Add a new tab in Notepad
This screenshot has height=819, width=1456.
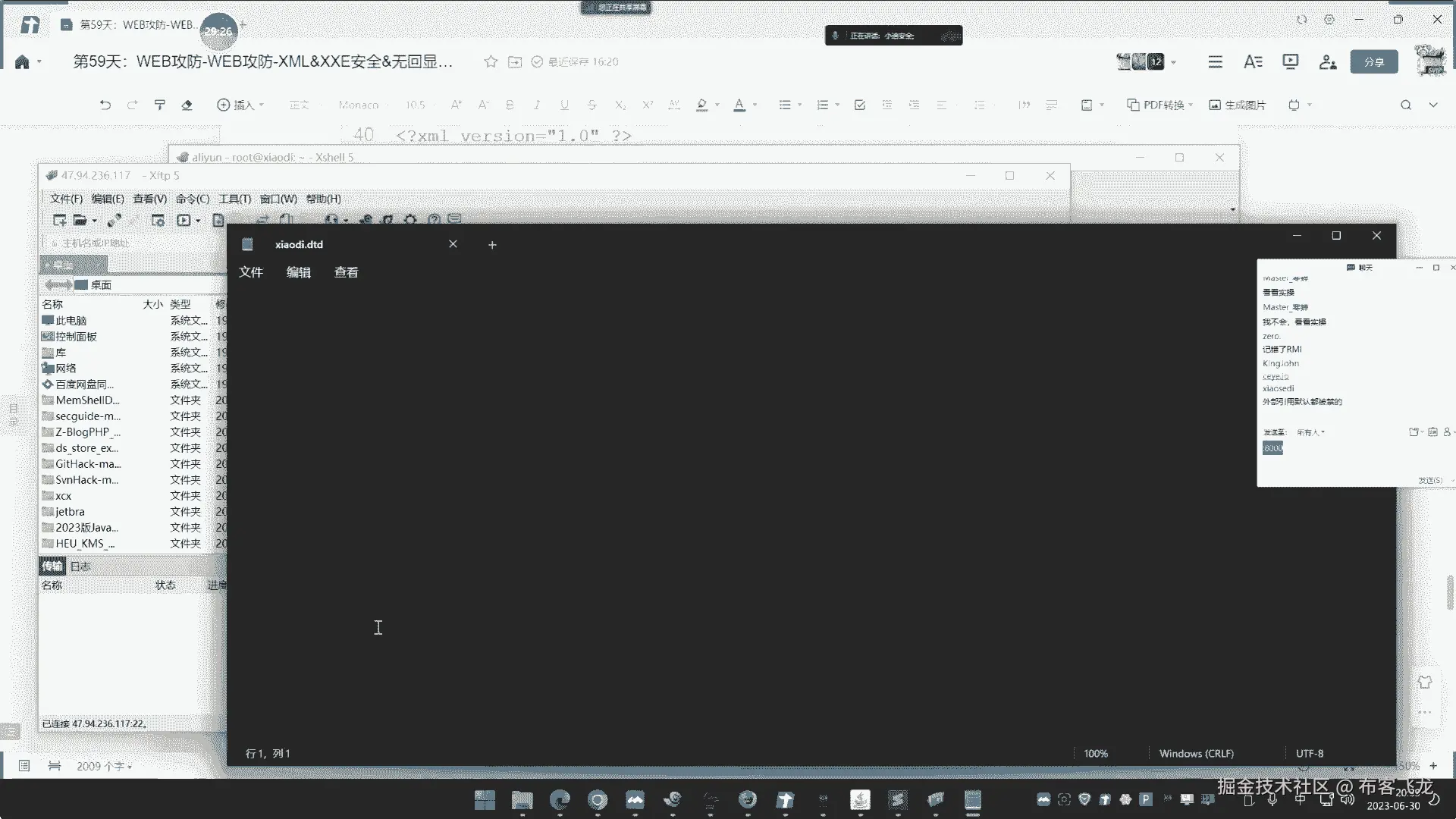492,244
